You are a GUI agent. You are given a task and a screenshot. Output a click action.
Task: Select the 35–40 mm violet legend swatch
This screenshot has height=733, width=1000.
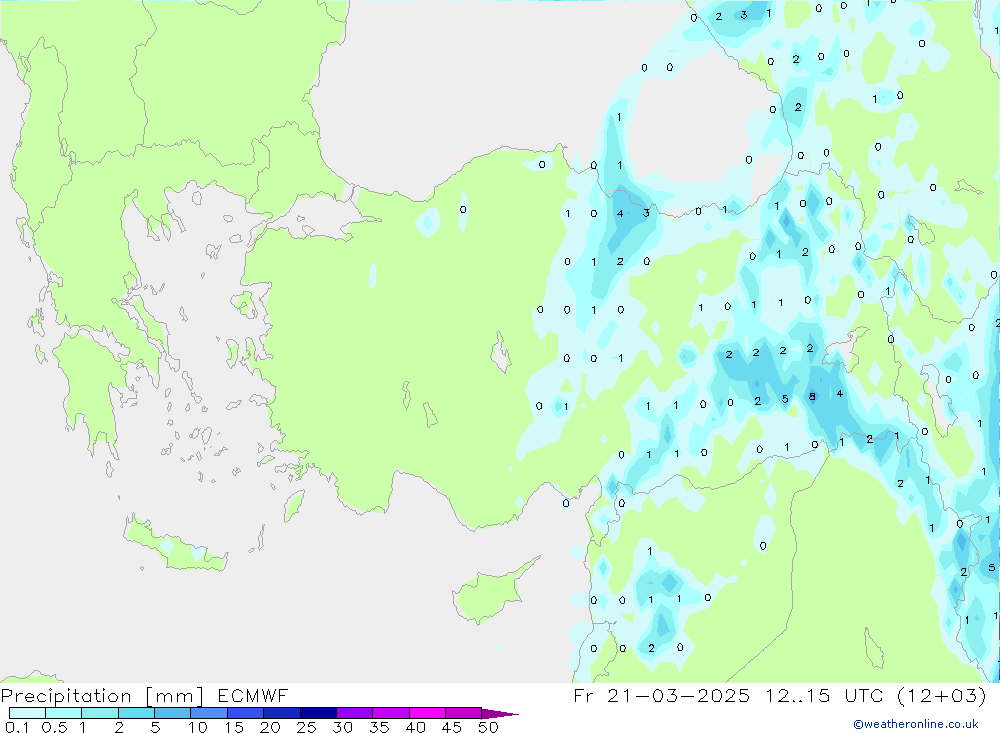pyautogui.click(x=391, y=713)
